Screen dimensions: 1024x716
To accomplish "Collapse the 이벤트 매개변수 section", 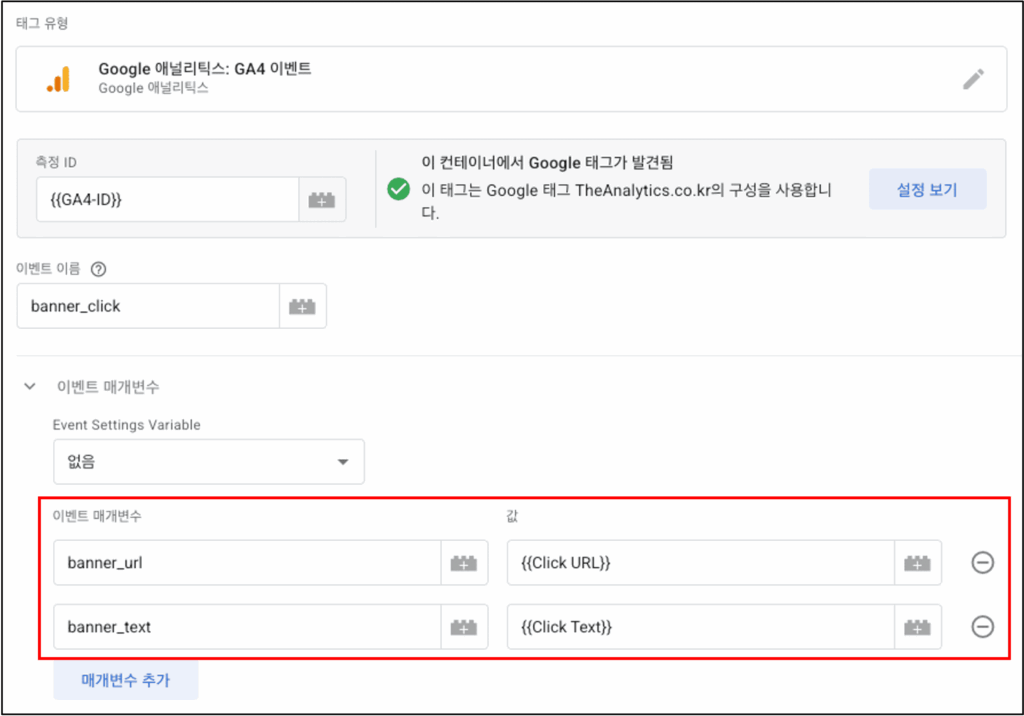I will pyautogui.click(x=29, y=387).
